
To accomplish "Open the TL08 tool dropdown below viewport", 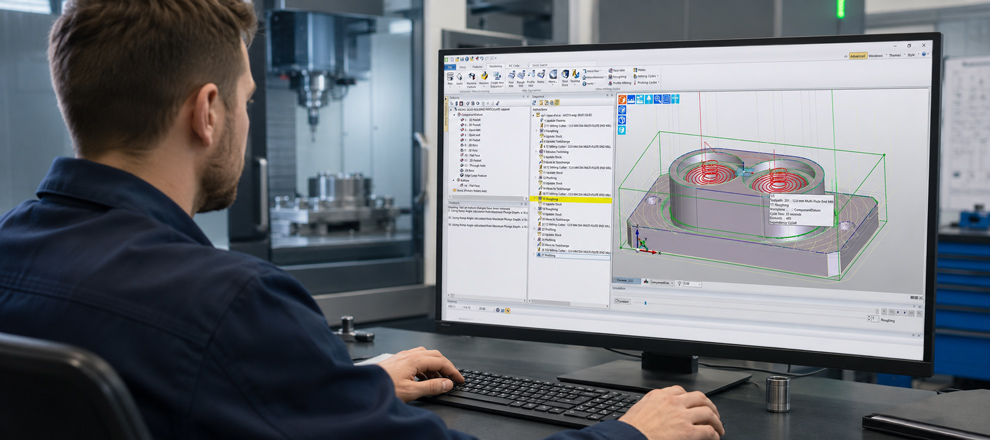I will pyautogui.click(x=691, y=283).
